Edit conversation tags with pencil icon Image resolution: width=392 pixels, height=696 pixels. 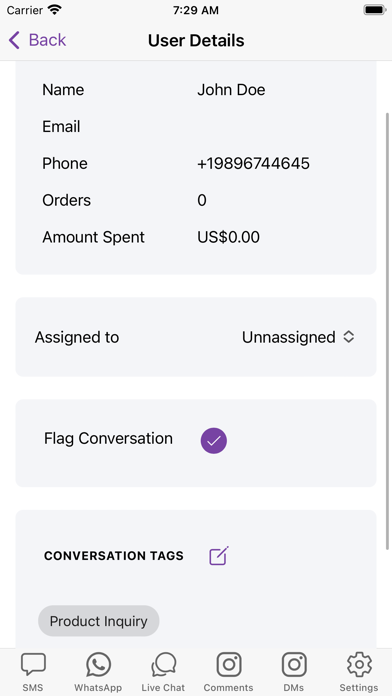tap(219, 556)
